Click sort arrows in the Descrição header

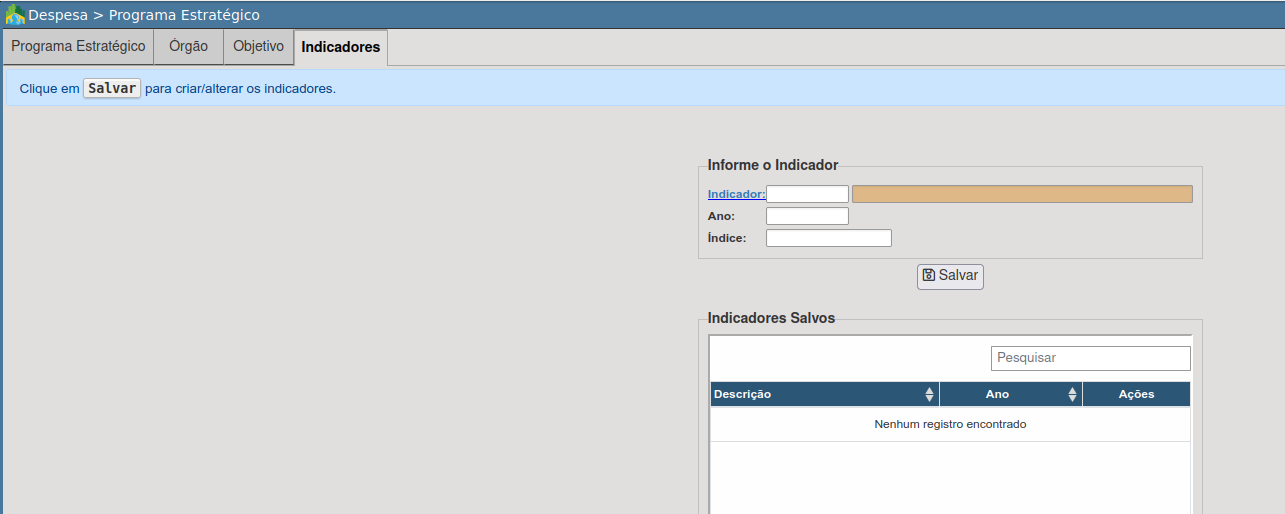coord(929,394)
